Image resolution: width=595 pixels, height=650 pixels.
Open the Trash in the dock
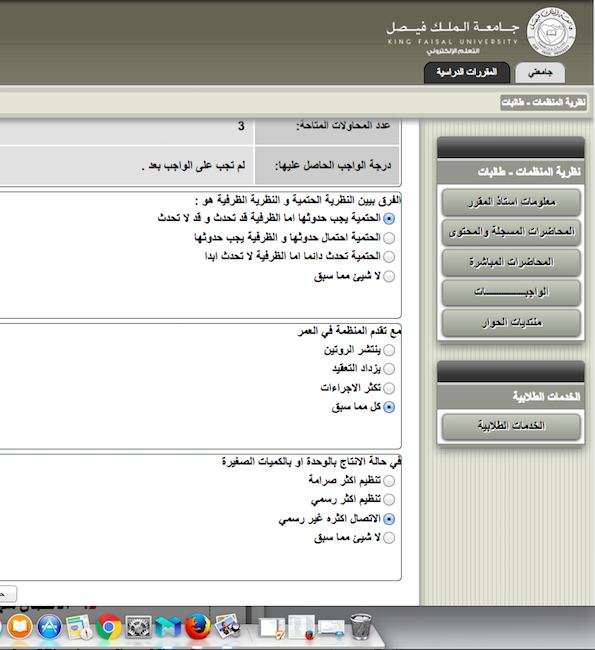[x=361, y=627]
